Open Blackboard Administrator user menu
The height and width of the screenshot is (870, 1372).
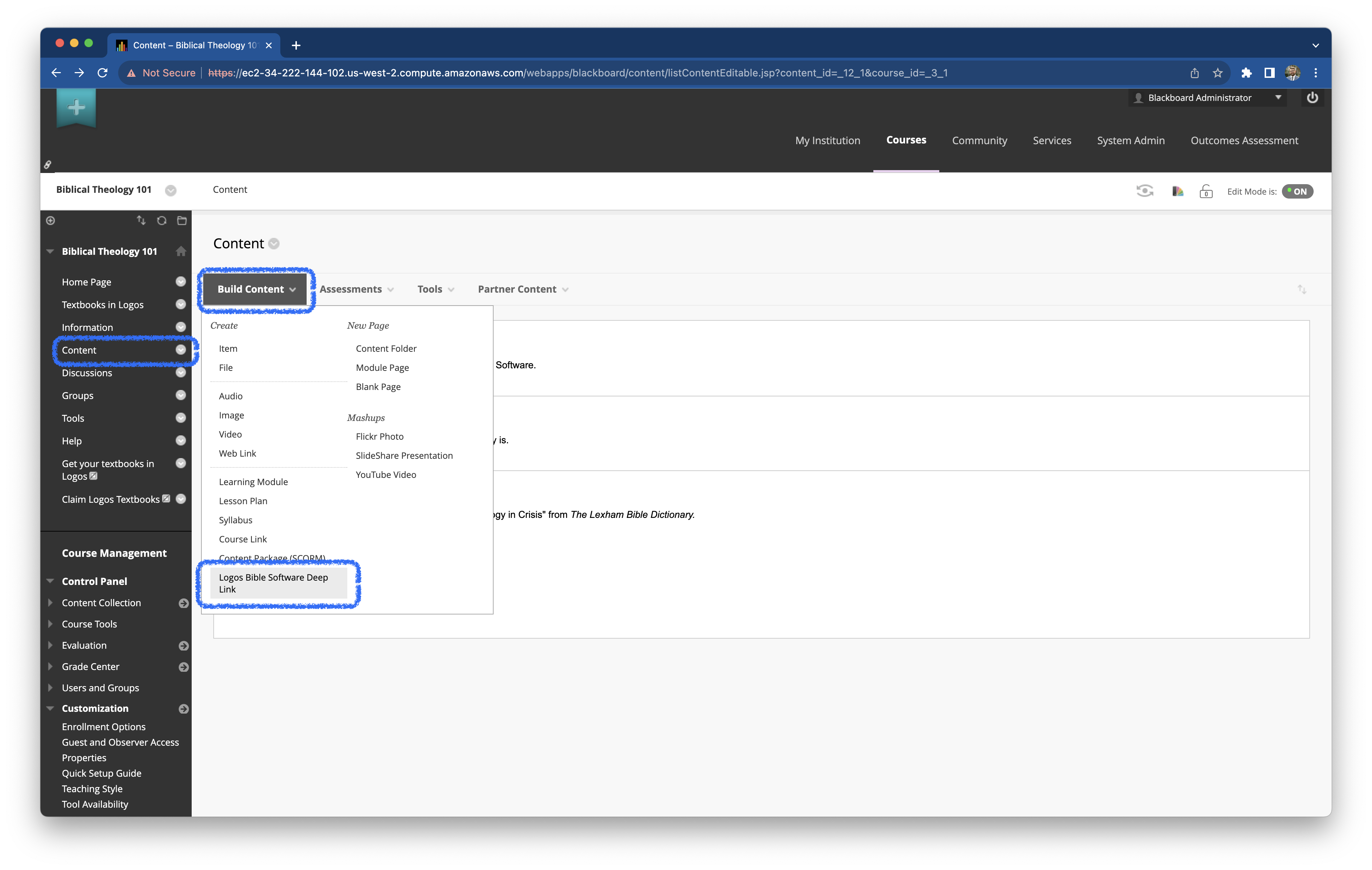1207,98
